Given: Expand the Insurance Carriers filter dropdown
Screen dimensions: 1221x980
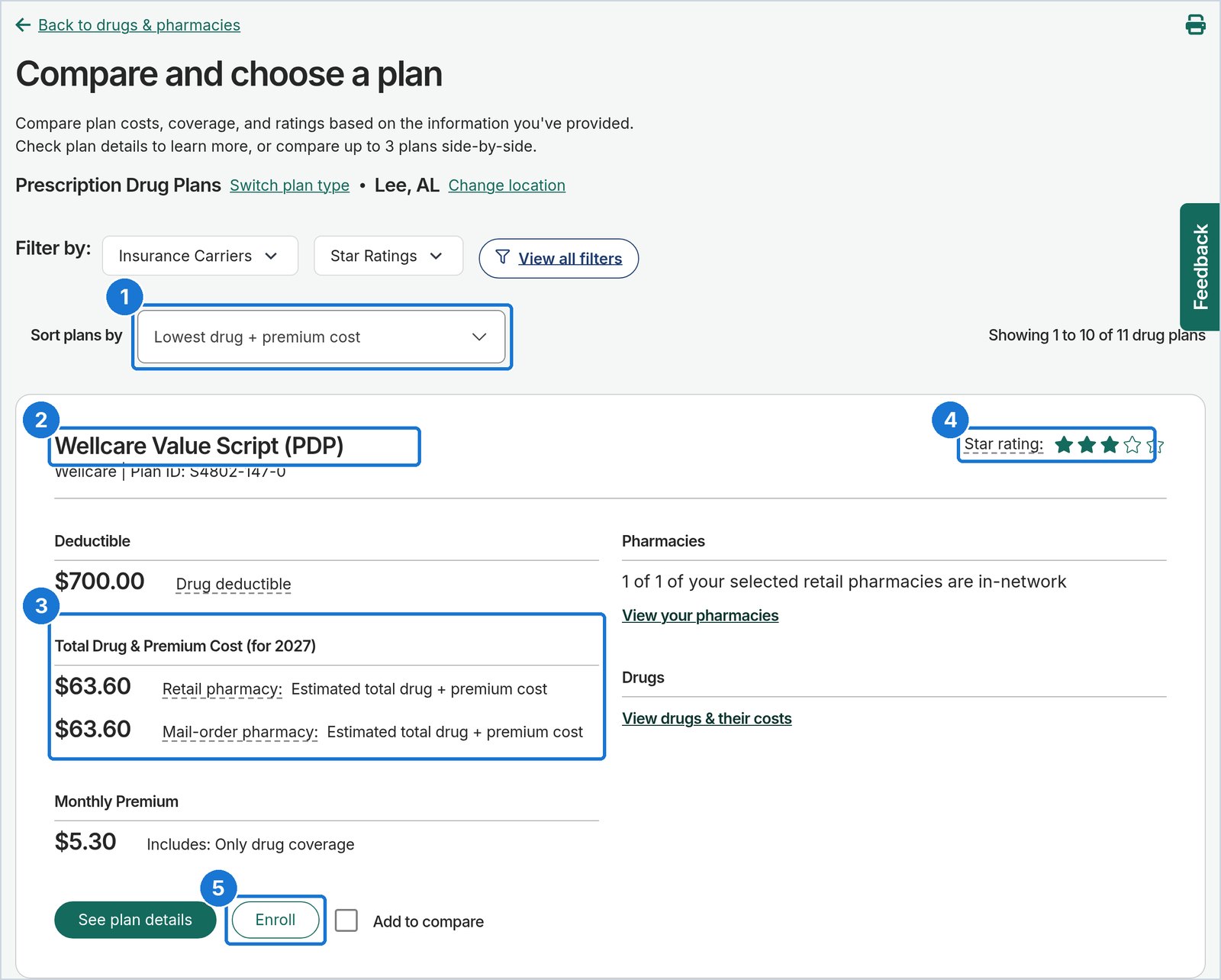Looking at the screenshot, I should [x=200, y=256].
